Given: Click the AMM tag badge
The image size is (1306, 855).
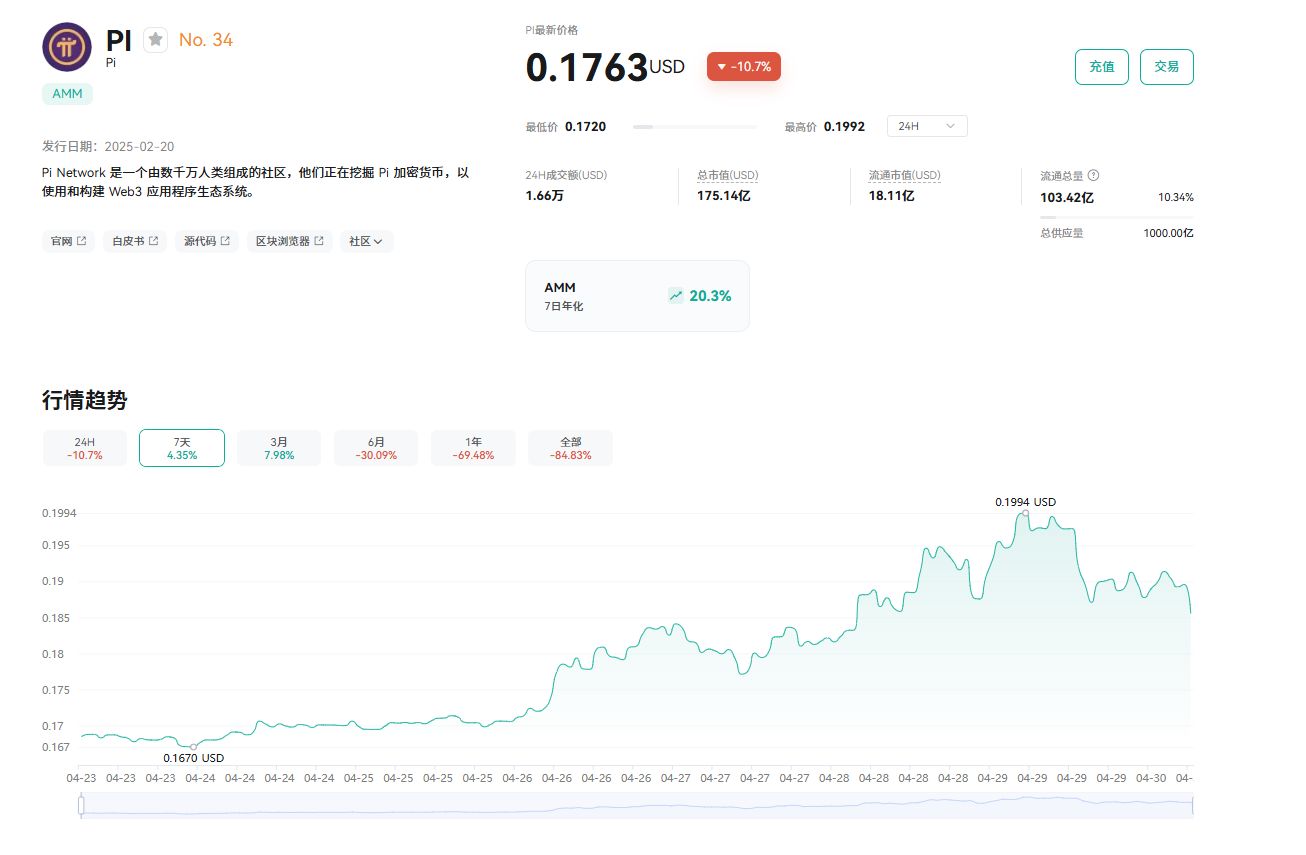Looking at the screenshot, I should click(67, 94).
